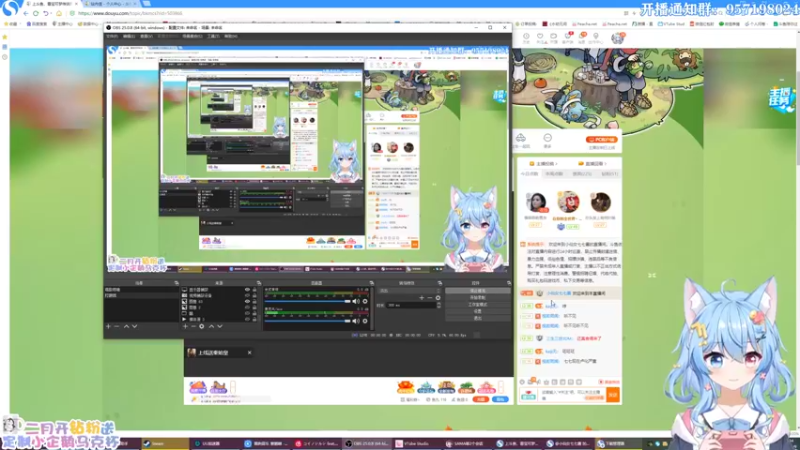
Task: Open OBS Scene Collection menu
Action: pos(192,36)
